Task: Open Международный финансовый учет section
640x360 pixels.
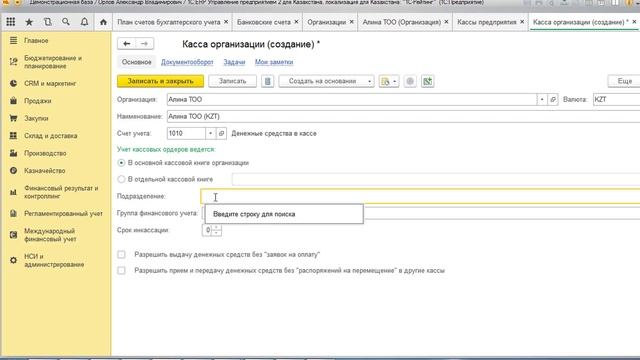Action: pos(50,235)
